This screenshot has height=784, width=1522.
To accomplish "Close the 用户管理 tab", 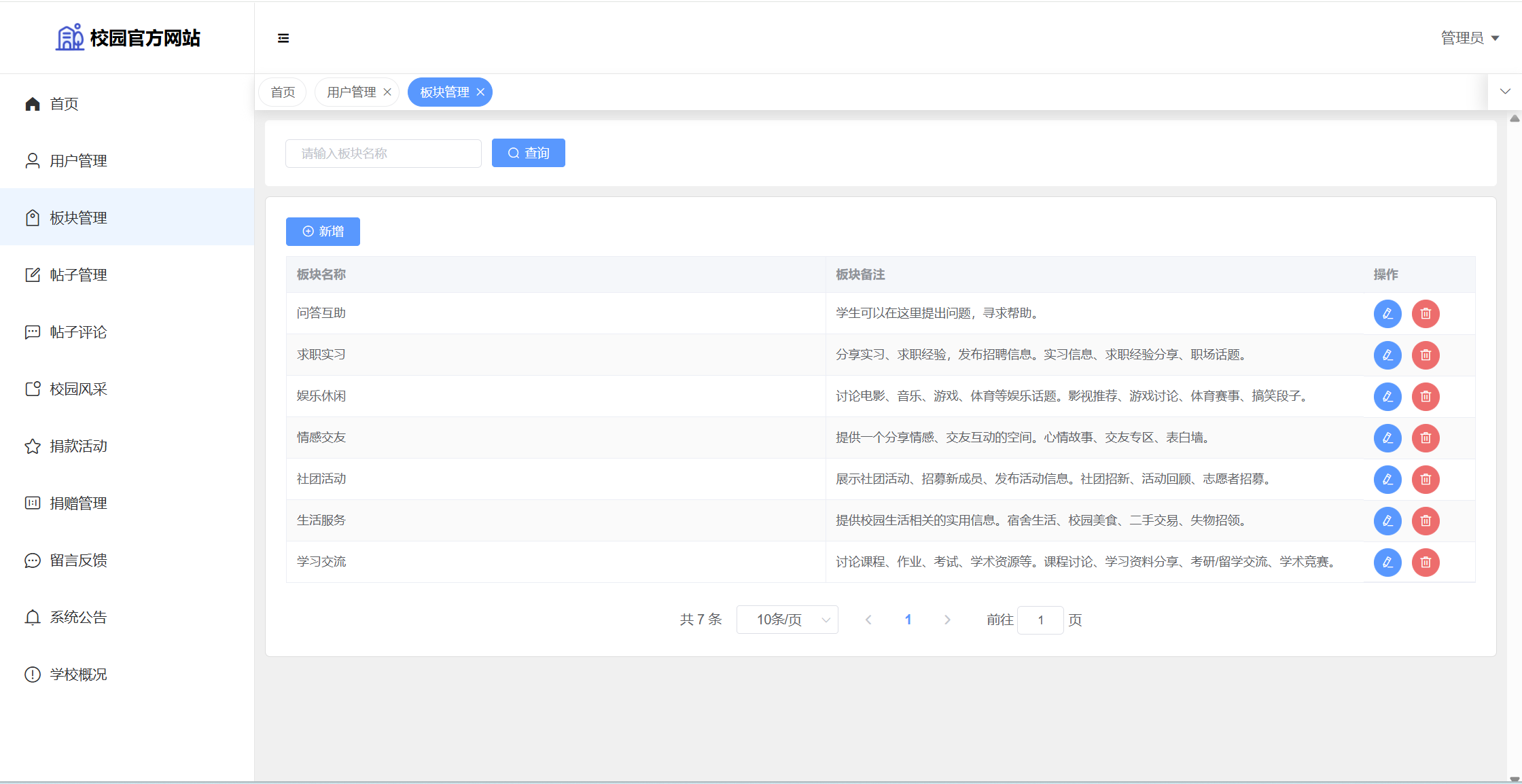I will pyautogui.click(x=387, y=92).
